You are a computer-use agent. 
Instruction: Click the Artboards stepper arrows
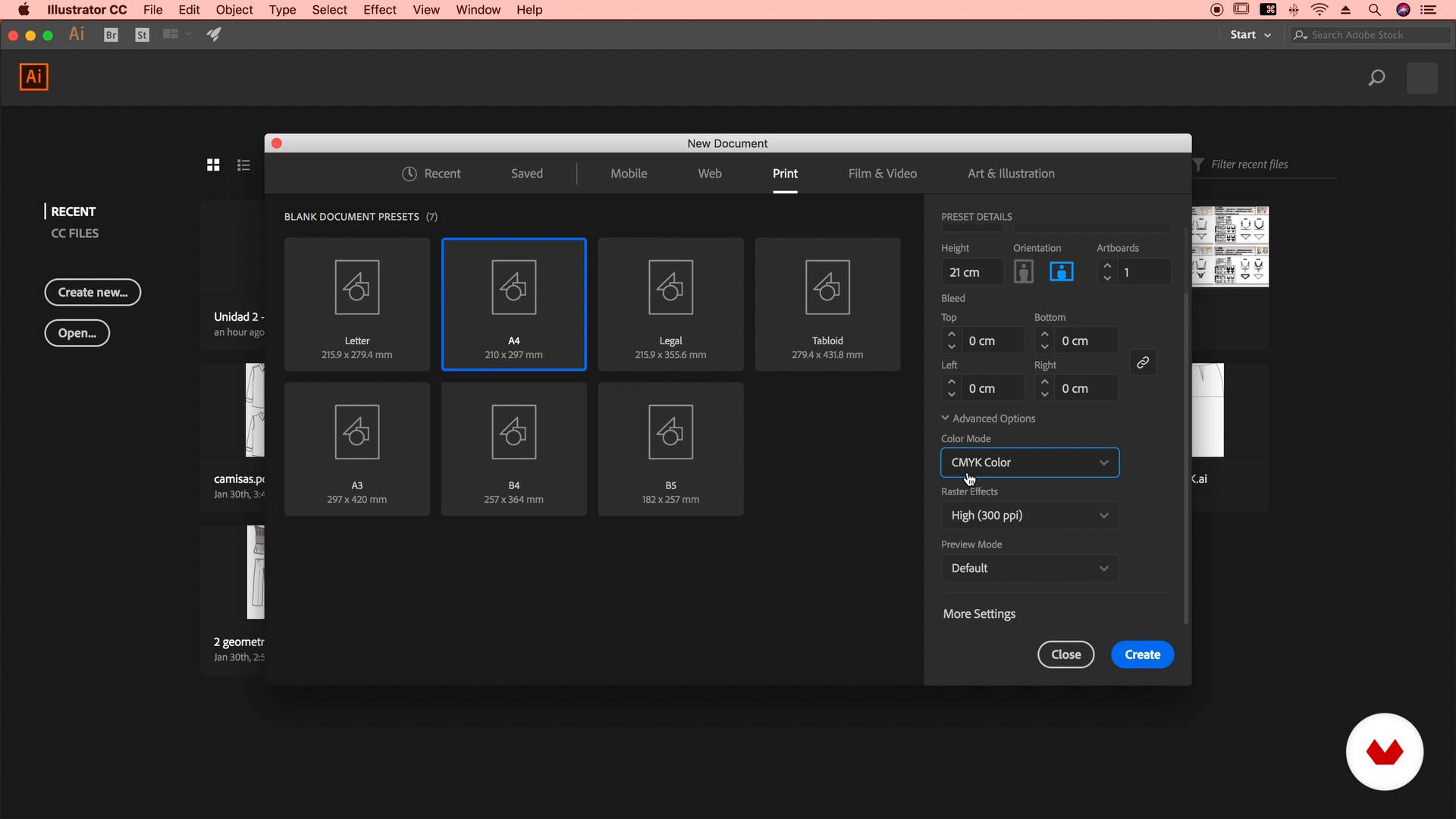coord(1107,271)
